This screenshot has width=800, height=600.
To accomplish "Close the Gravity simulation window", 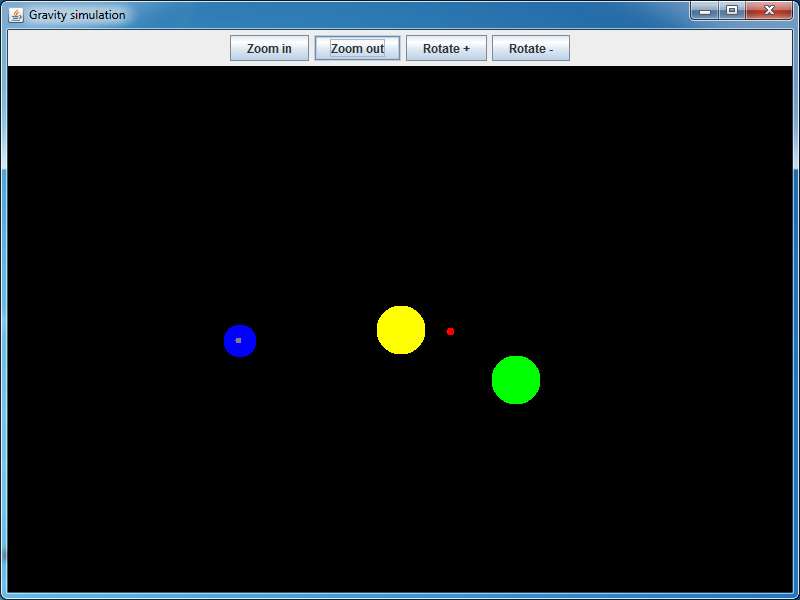I will 769,10.
